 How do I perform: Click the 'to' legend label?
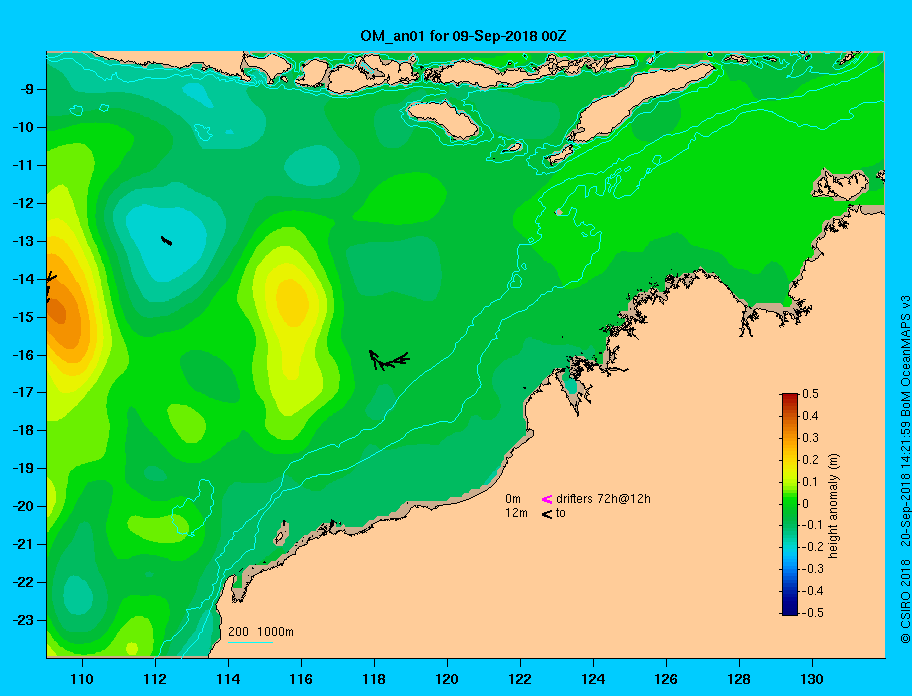pos(560,513)
